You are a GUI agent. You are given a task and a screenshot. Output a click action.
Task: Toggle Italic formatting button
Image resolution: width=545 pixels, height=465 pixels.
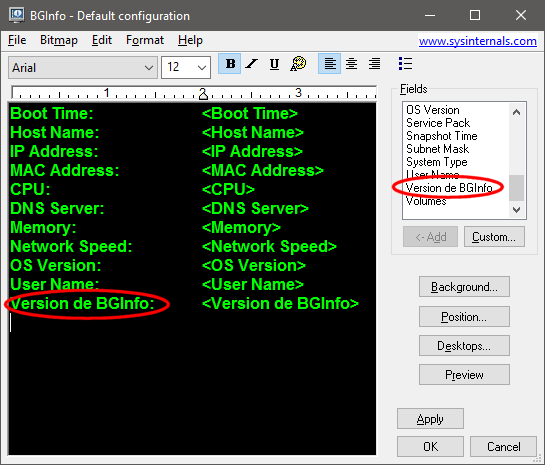[252, 64]
